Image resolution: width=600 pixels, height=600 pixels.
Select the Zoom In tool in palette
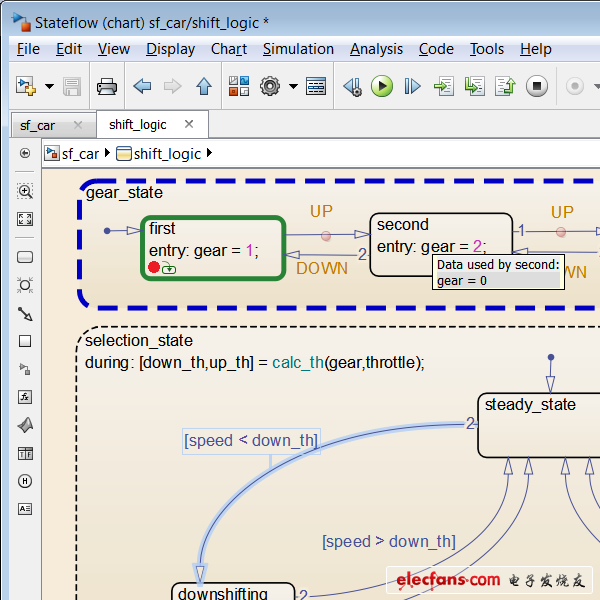tap(25, 191)
